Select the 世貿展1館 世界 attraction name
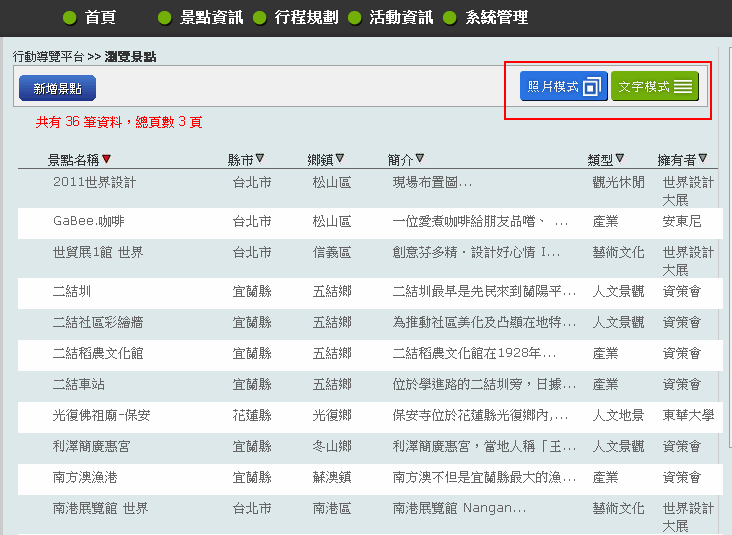The width and height of the screenshot is (732, 535). tap(98, 253)
